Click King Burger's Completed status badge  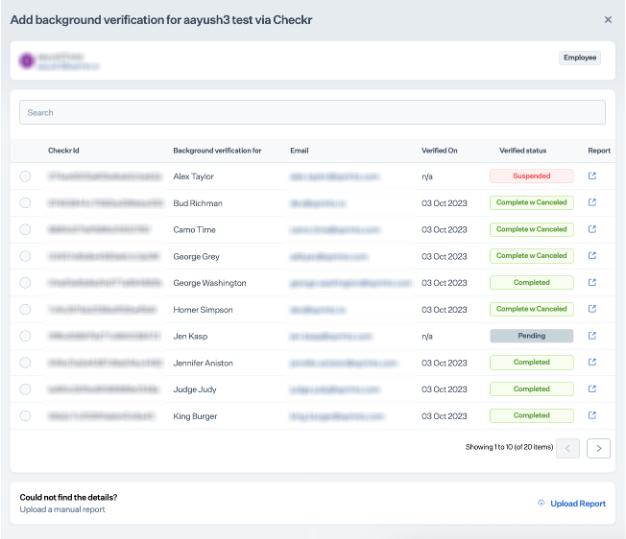pyautogui.click(x=531, y=415)
